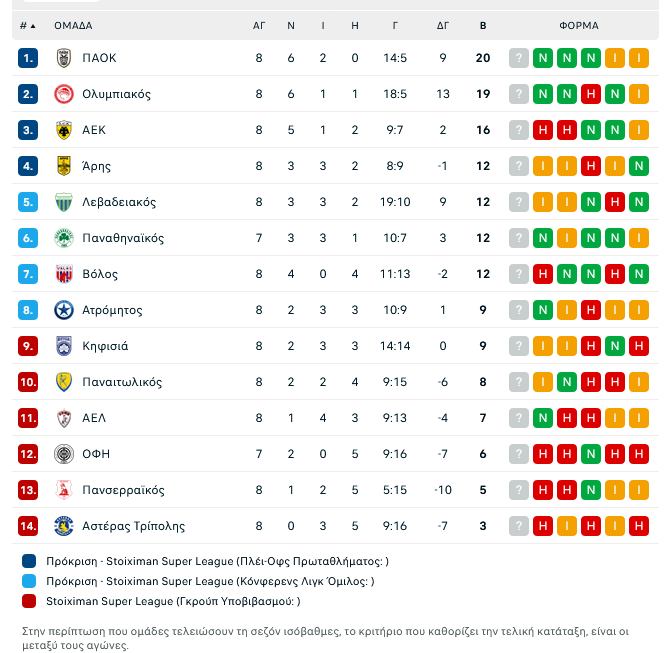The height and width of the screenshot is (653, 670).
Task: Sort the table by the # rank column
Action: click(28, 25)
